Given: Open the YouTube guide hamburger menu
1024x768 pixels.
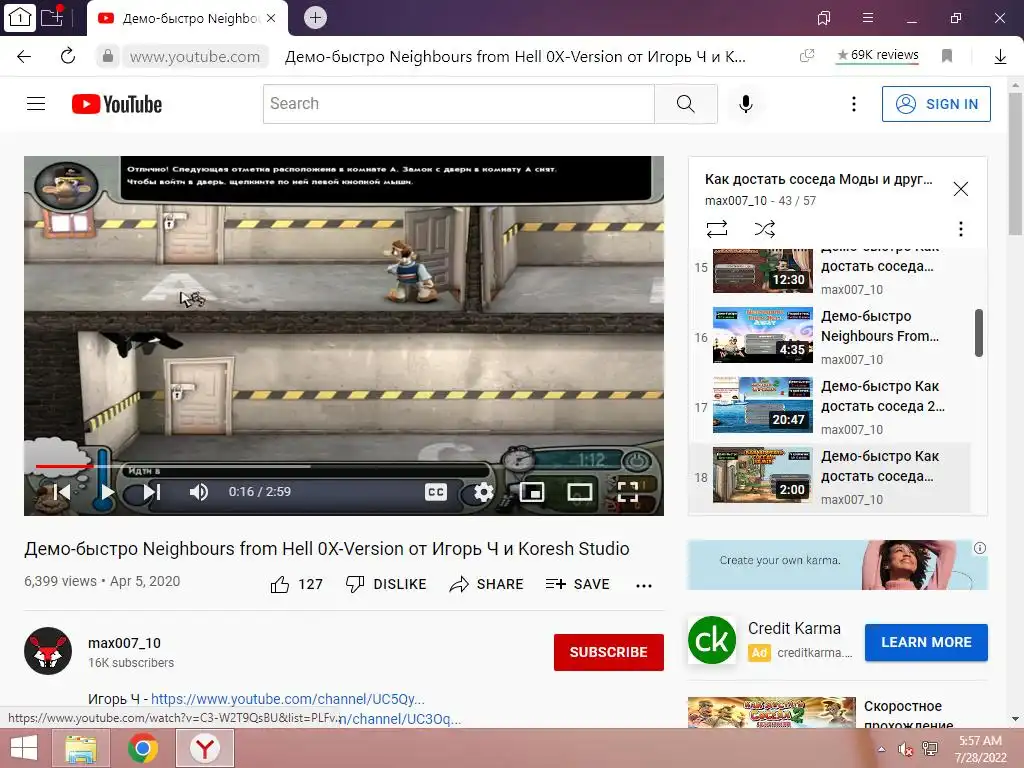Looking at the screenshot, I should point(36,104).
